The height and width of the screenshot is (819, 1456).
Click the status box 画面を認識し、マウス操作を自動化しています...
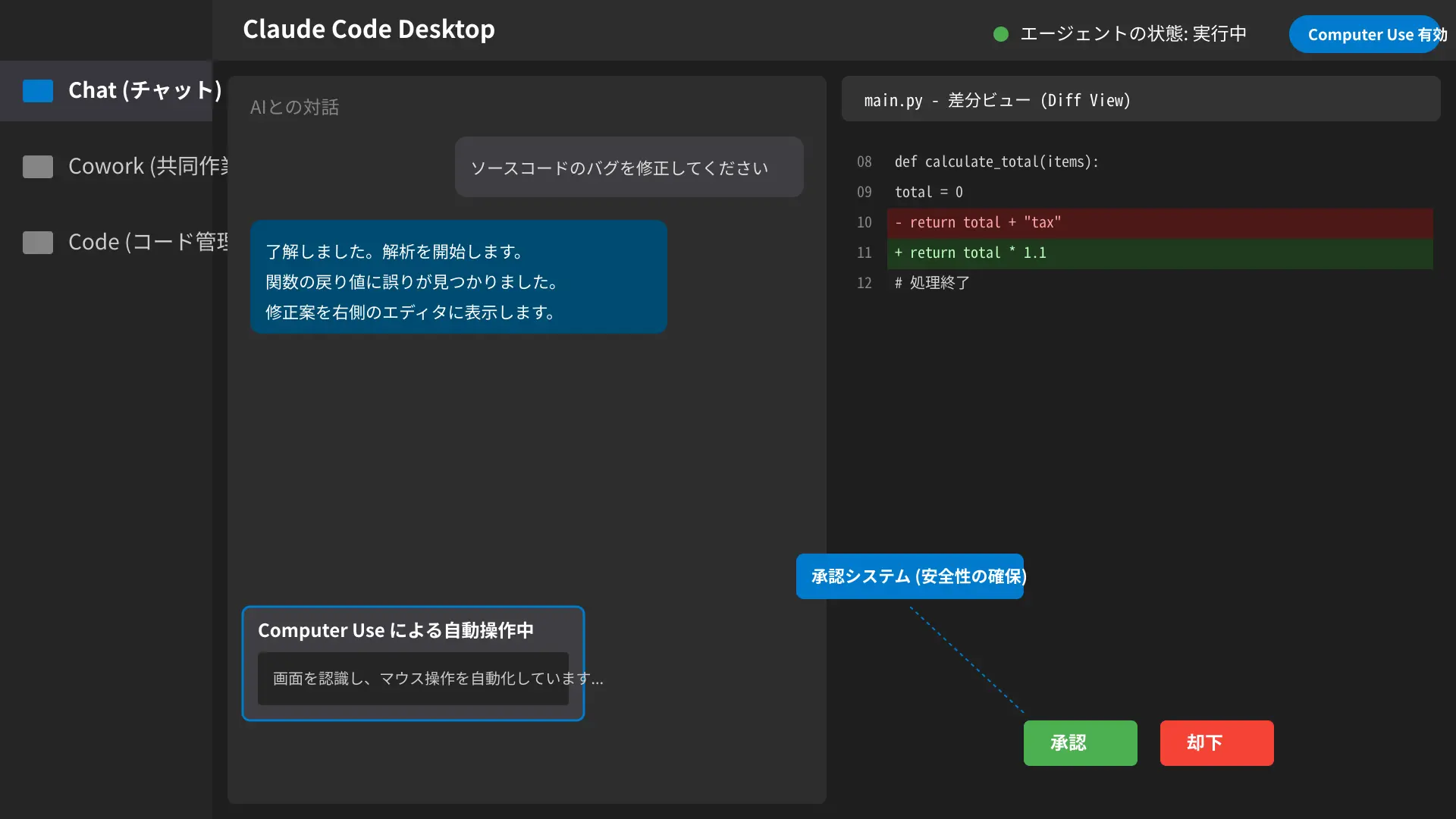[413, 679]
